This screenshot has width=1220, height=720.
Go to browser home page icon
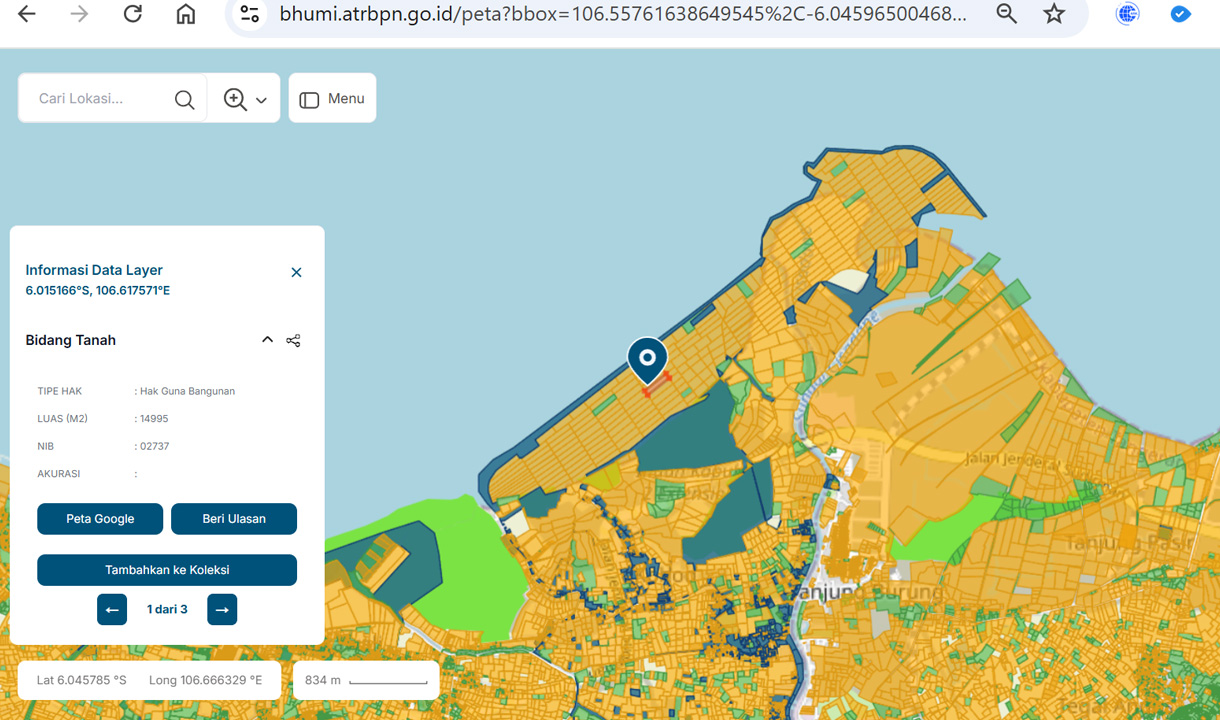pyautogui.click(x=186, y=14)
